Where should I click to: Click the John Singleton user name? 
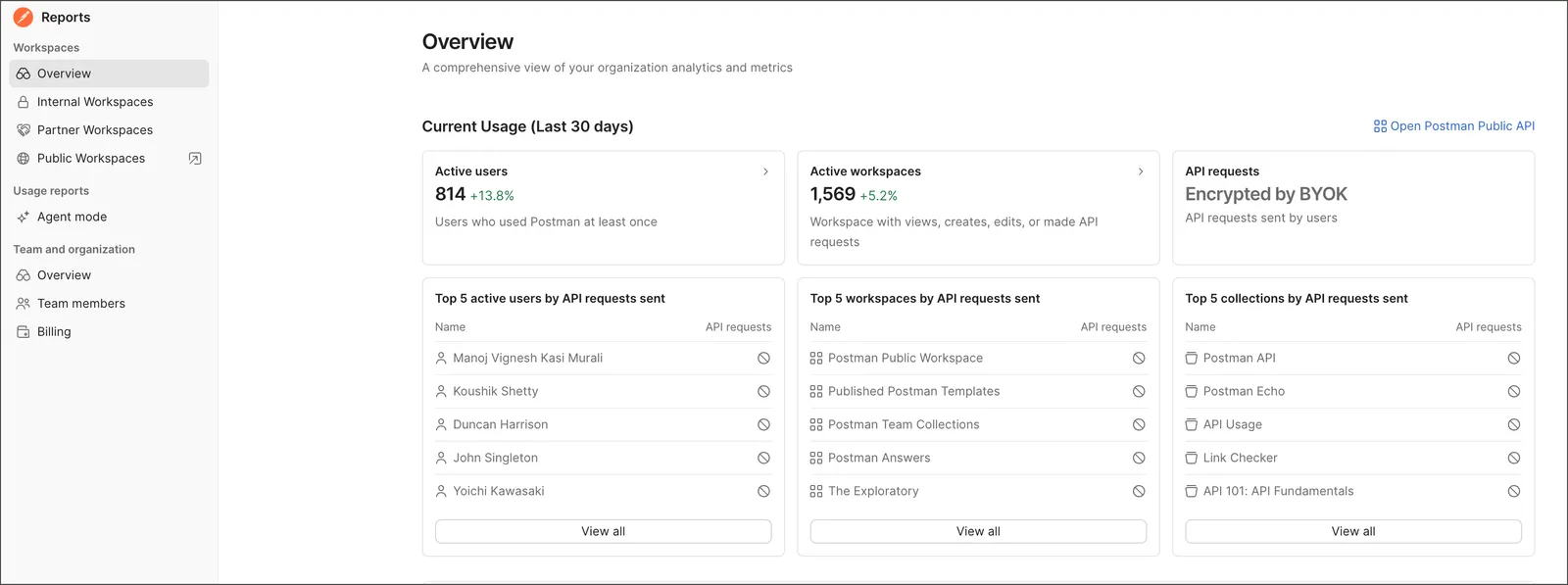click(x=496, y=459)
